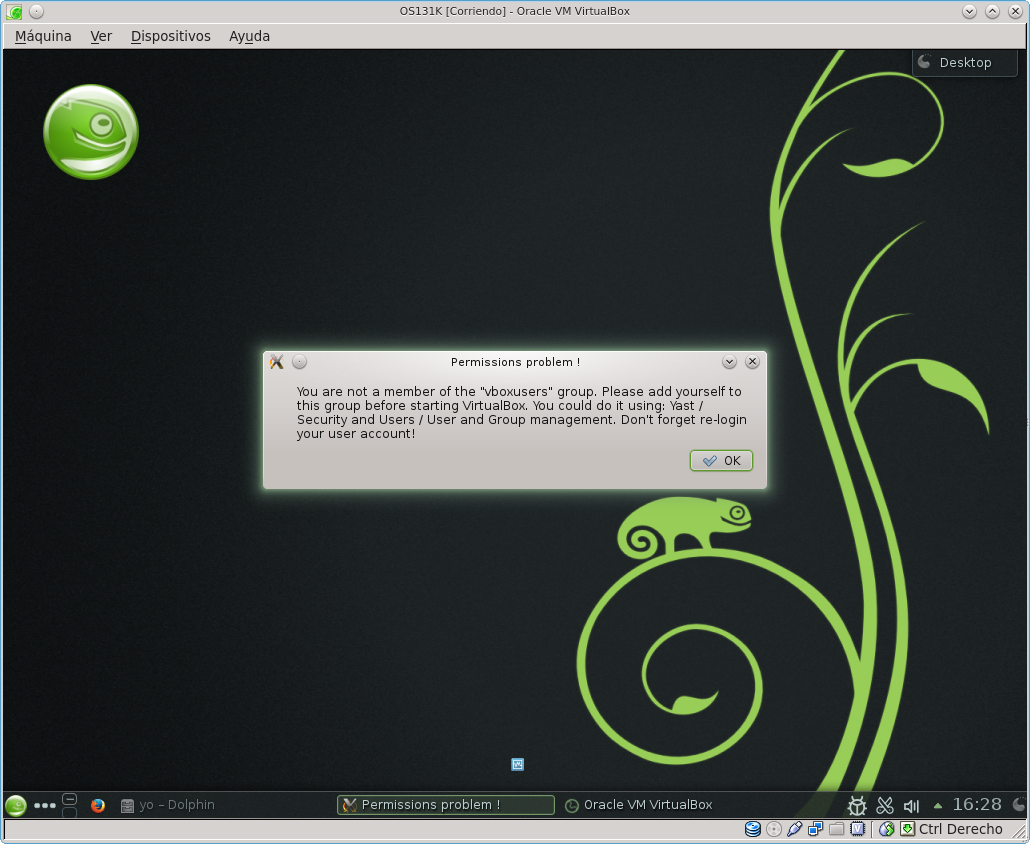
Task: Click the 16:28 clock in the panel
Action: [977, 805]
